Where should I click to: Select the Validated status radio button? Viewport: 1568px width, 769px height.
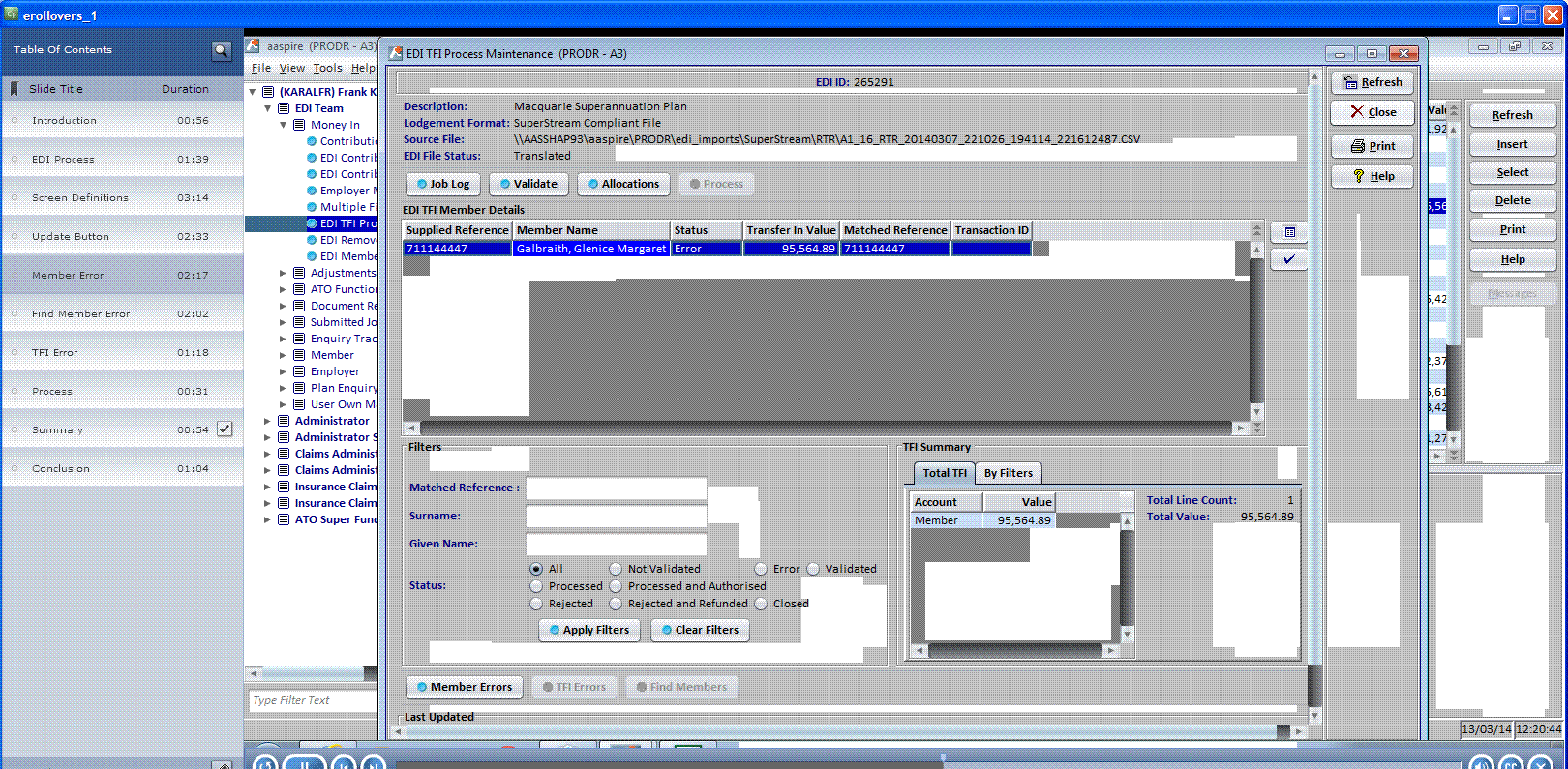click(813, 569)
